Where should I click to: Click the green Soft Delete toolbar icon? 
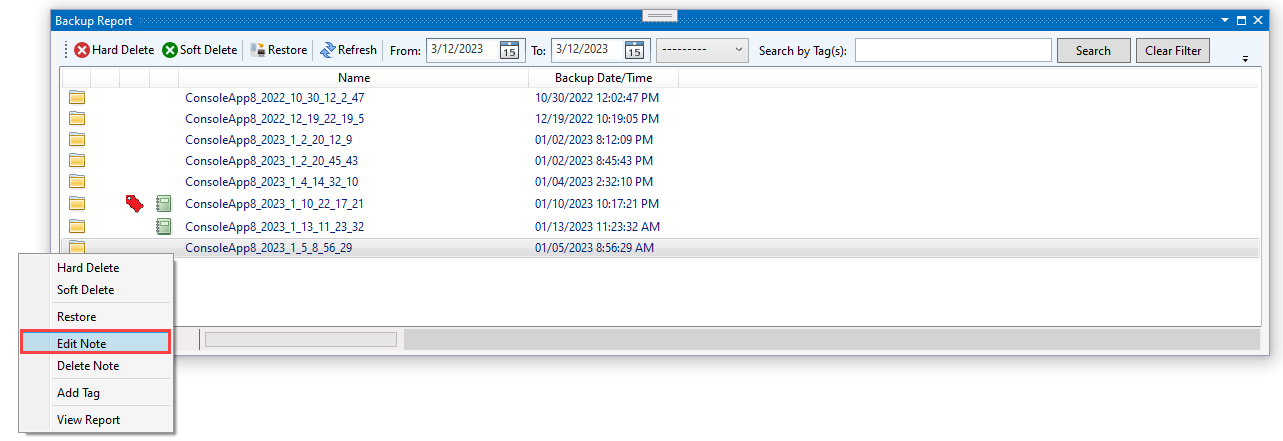click(170, 50)
